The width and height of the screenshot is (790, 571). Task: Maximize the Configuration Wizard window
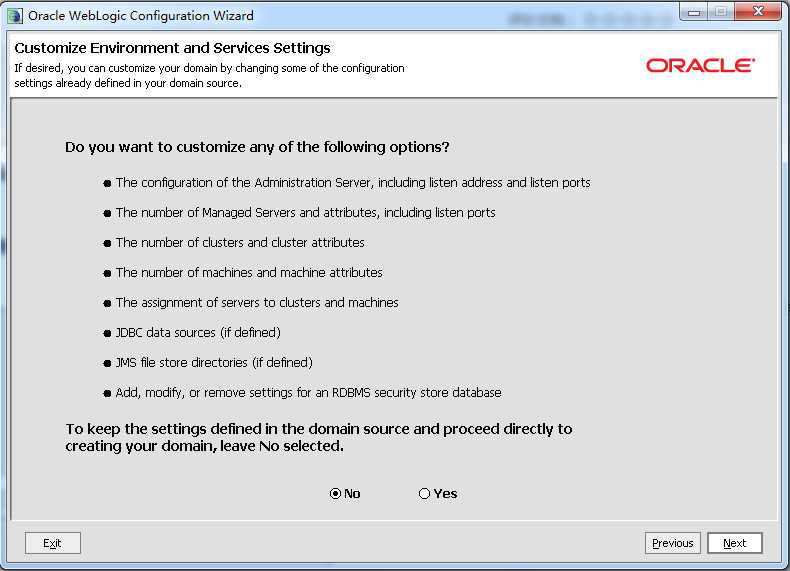click(721, 12)
